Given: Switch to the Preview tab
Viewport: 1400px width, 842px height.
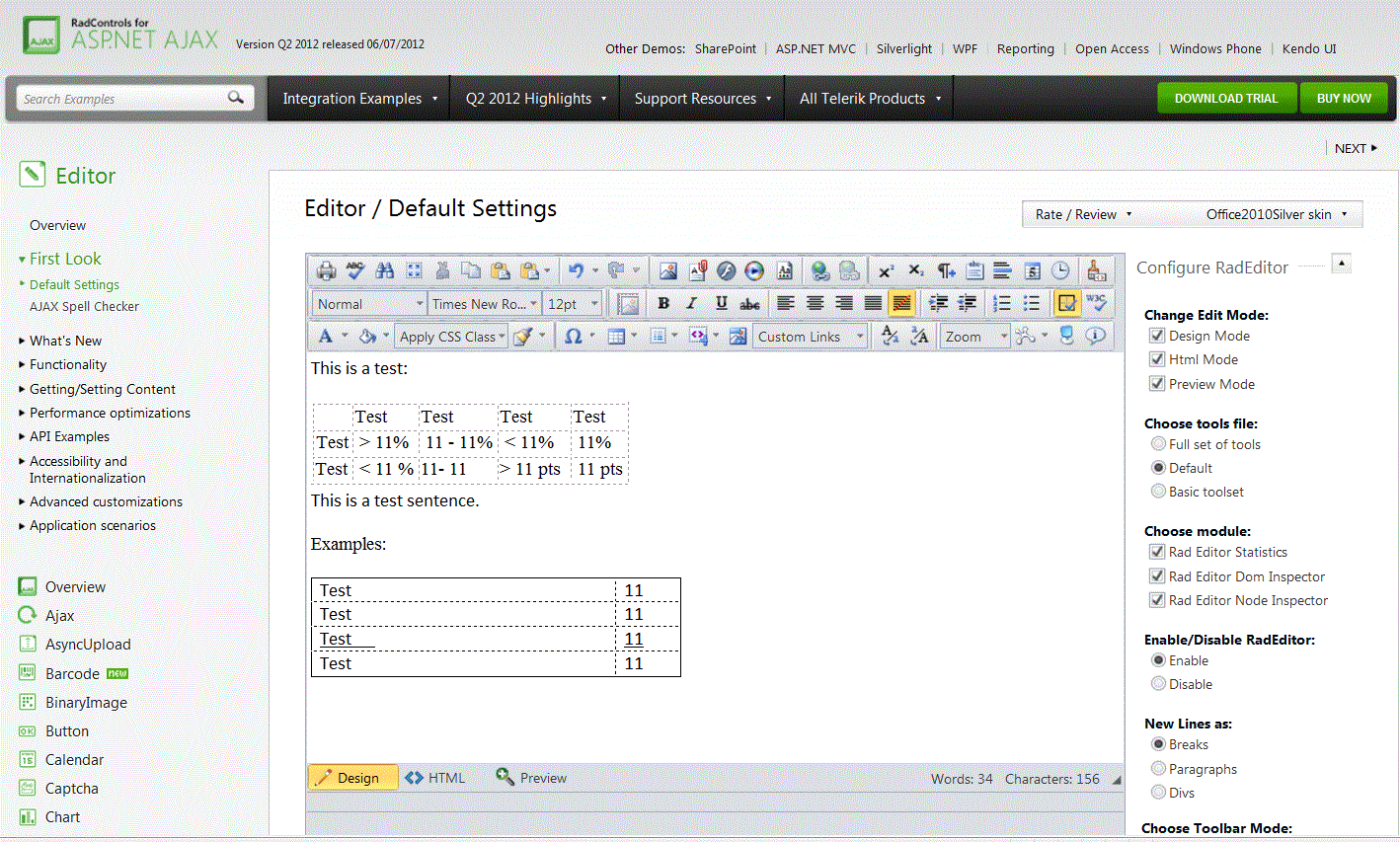Looking at the screenshot, I should click(x=532, y=778).
